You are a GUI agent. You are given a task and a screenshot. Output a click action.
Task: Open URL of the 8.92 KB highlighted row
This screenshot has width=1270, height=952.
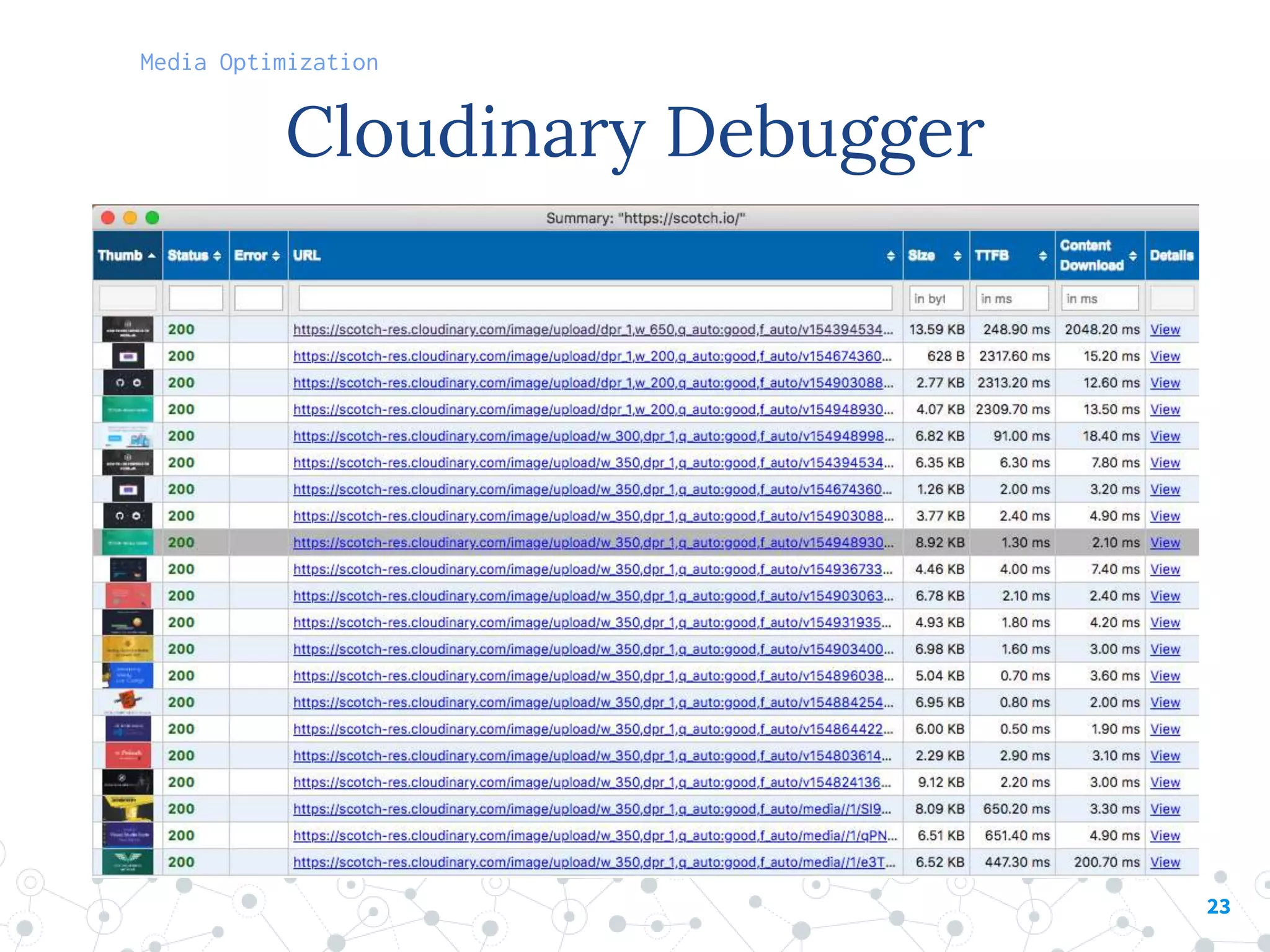[x=593, y=543]
